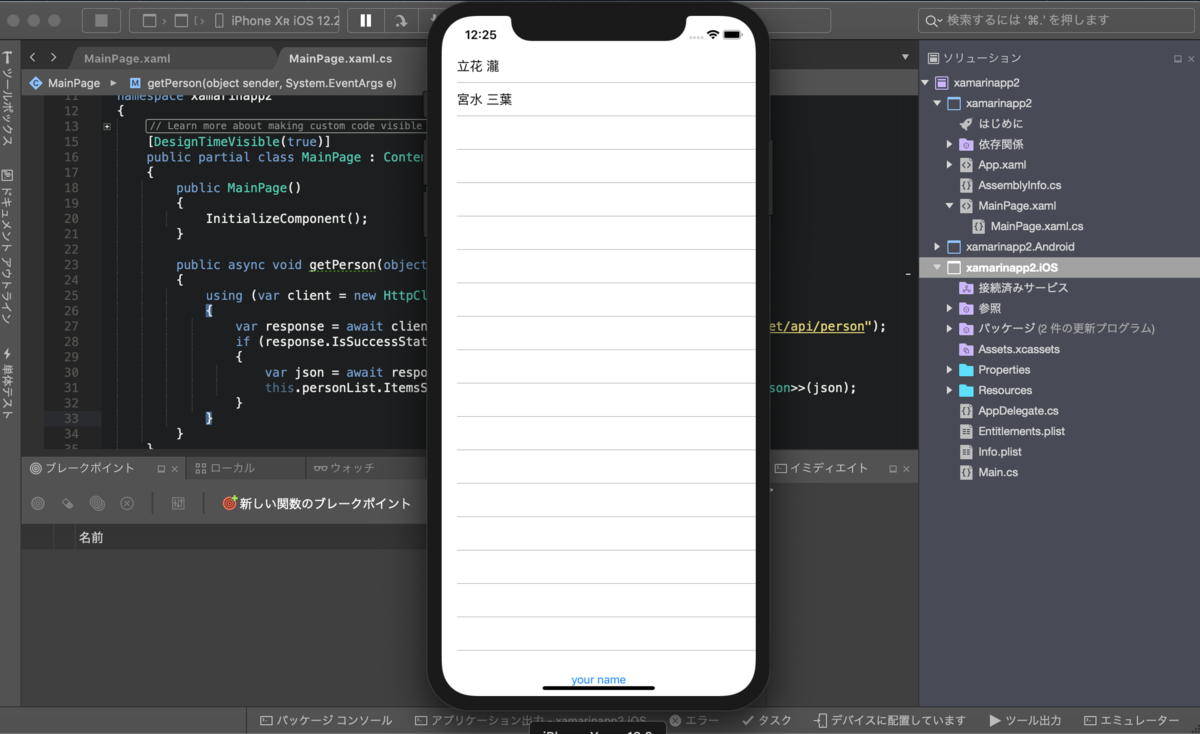Click the pause debugging icon
The height and width of the screenshot is (734, 1200).
tap(366, 20)
